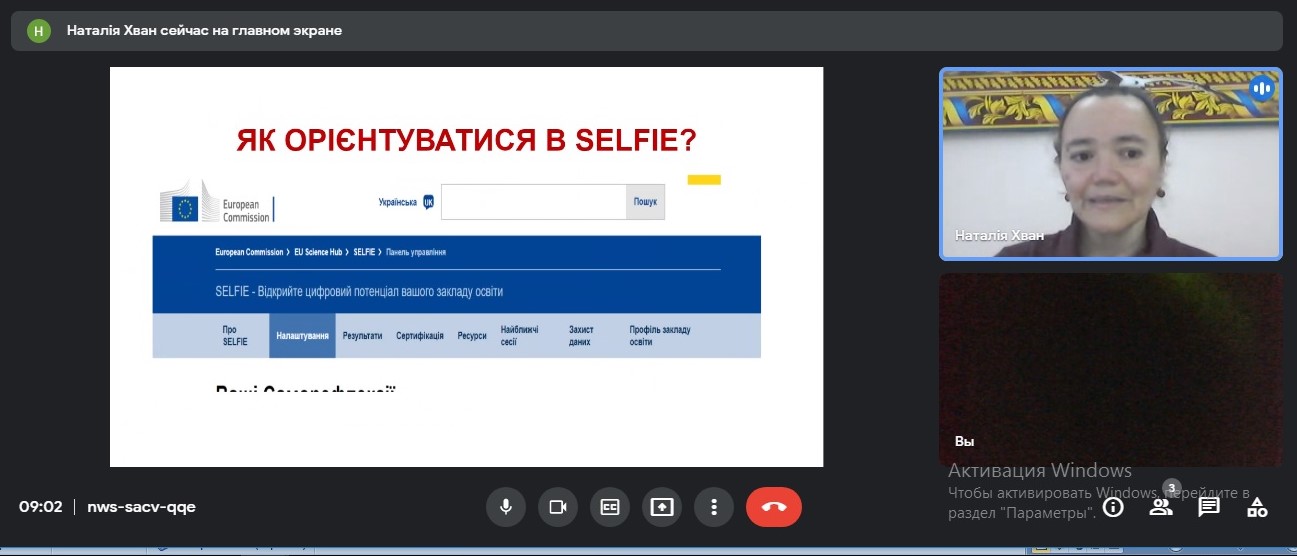Mute the microphone in call controls
The height and width of the screenshot is (556, 1297).
click(506, 507)
